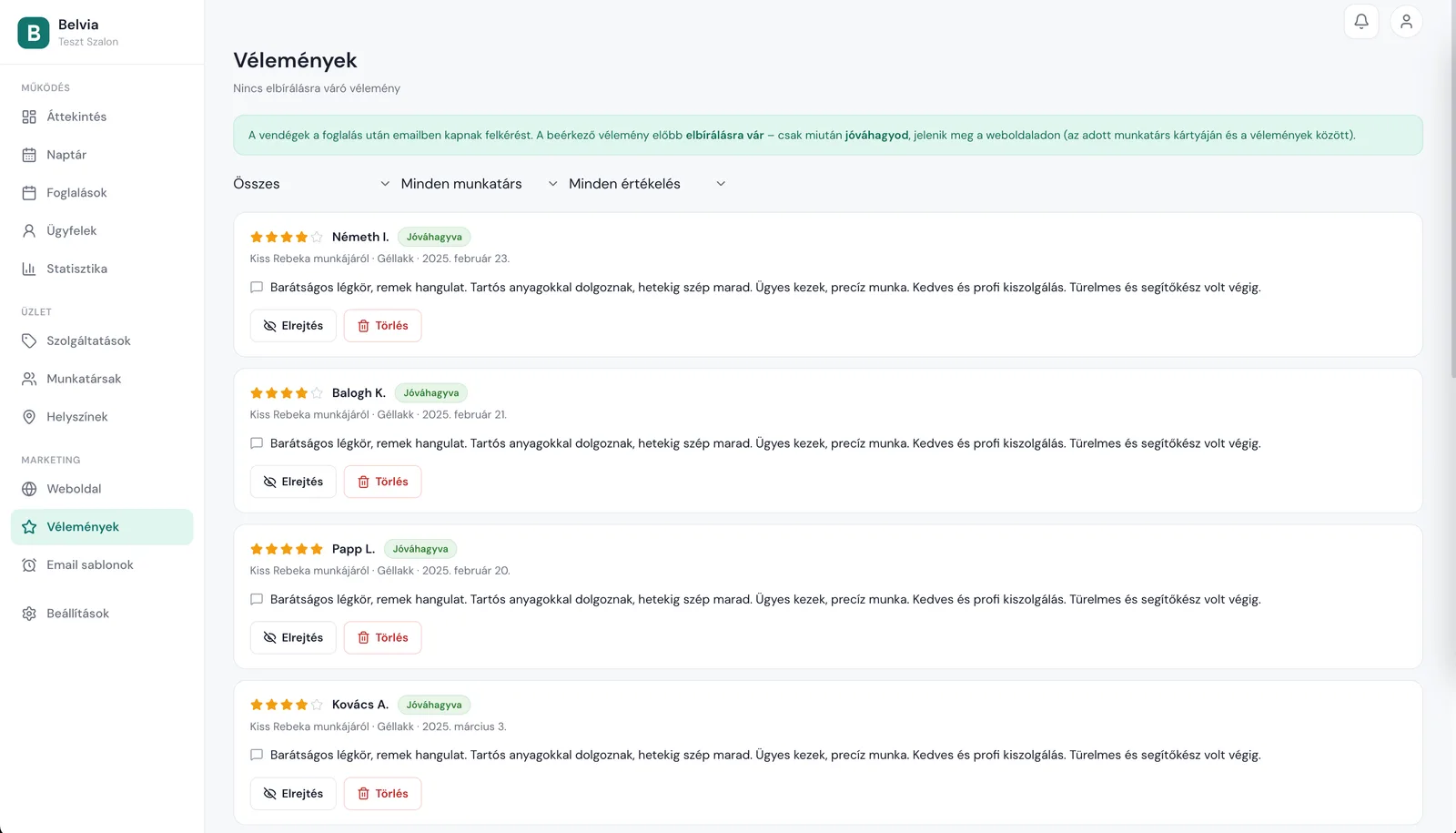Viewport: 1456px width, 833px height.
Task: Click the Belvia logo icon
Action: [x=34, y=33]
